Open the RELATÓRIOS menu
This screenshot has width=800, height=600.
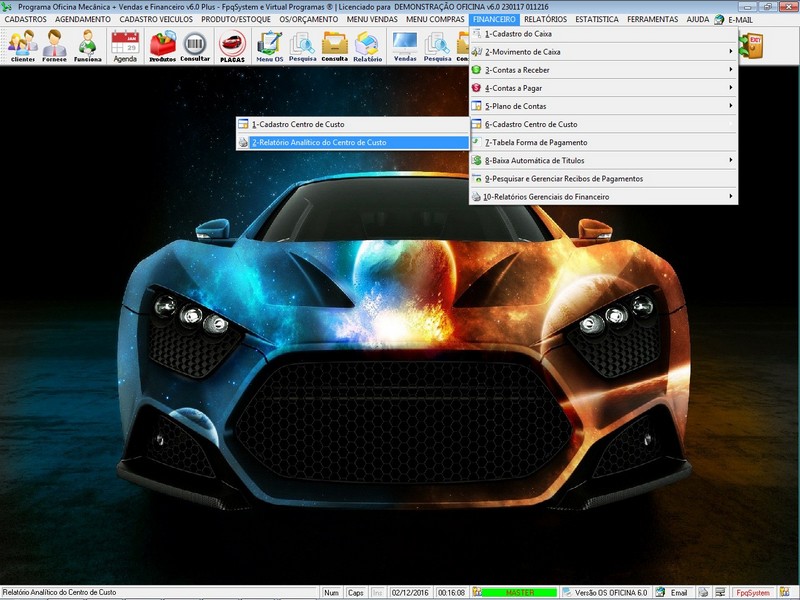tap(545, 19)
